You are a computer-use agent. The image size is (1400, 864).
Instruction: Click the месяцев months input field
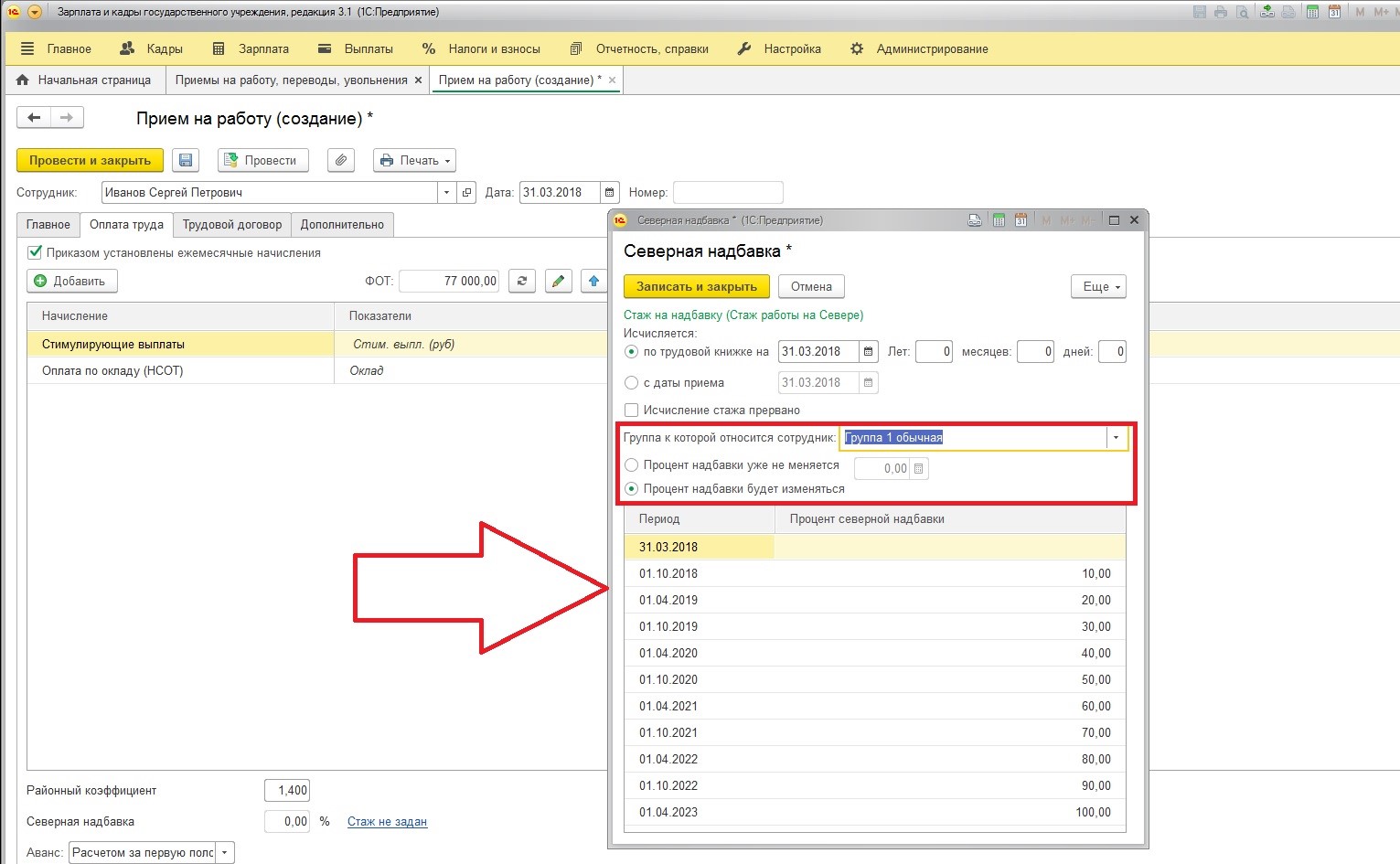coord(1035,351)
